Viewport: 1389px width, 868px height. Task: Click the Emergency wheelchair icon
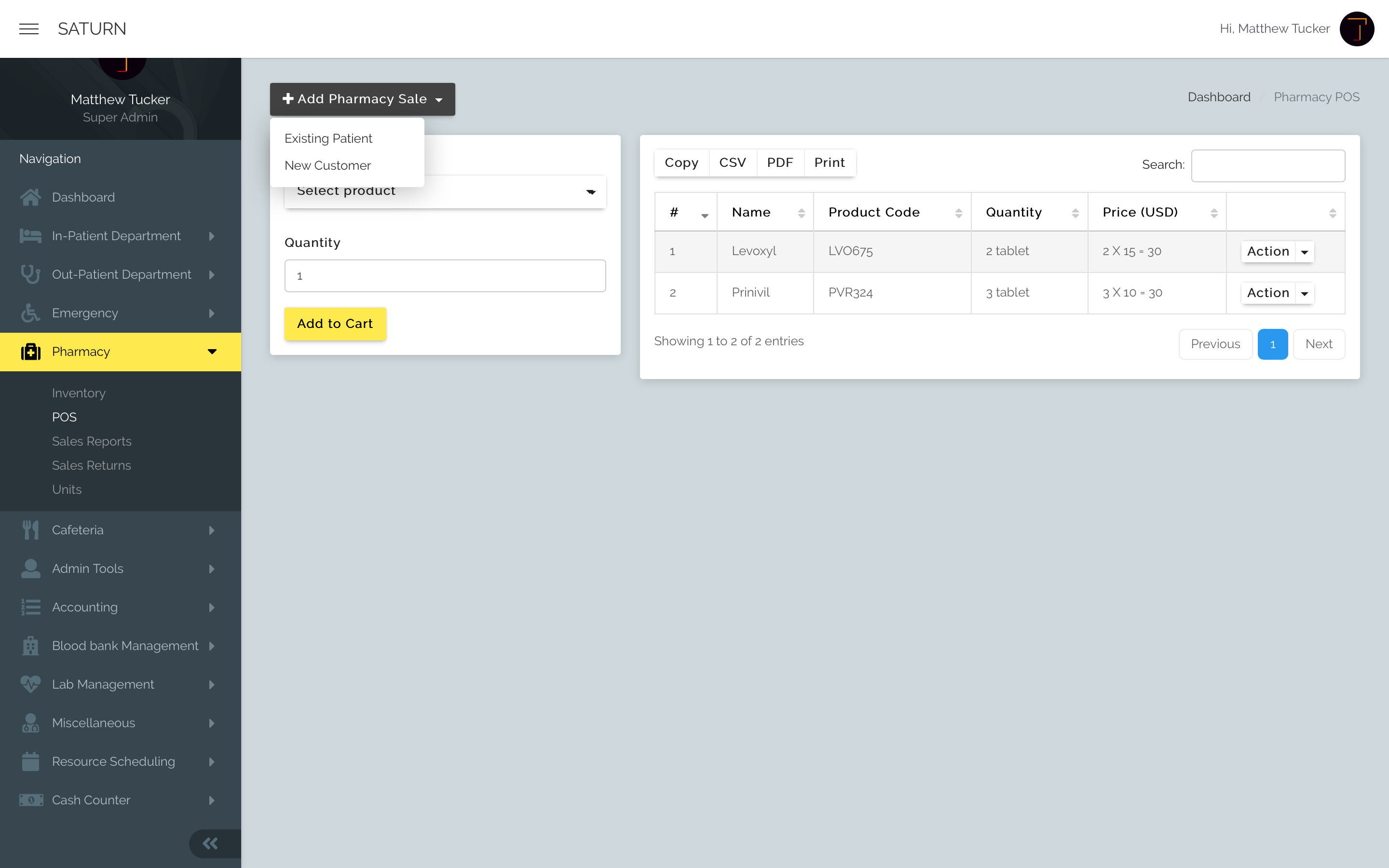point(30,313)
